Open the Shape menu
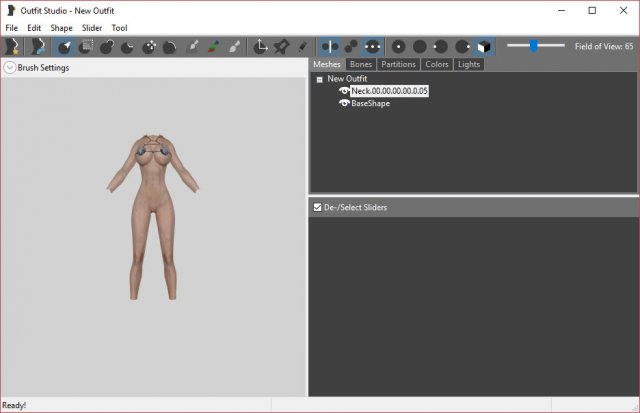 (62, 28)
